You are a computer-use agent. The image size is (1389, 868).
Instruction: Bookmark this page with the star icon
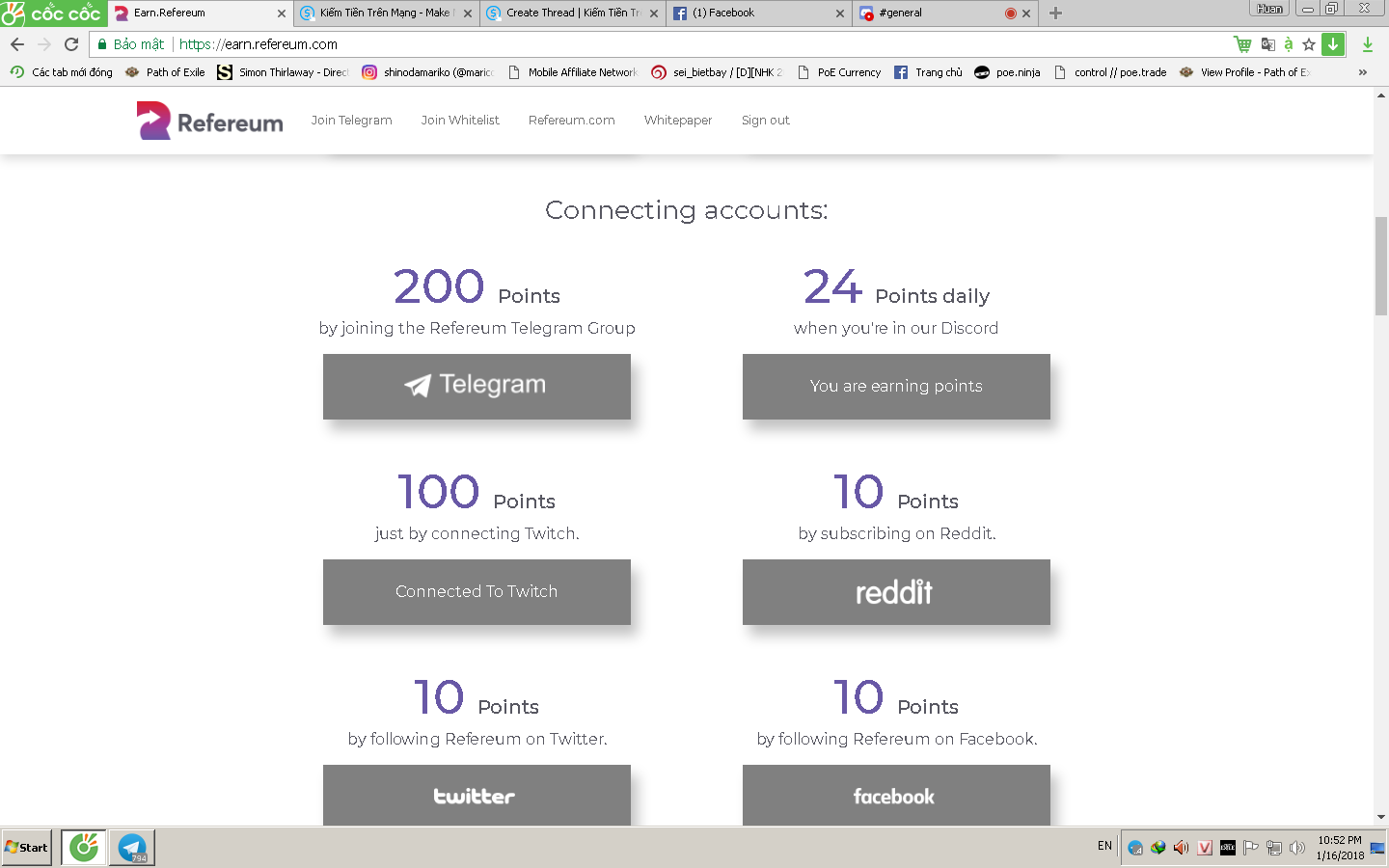[1309, 44]
